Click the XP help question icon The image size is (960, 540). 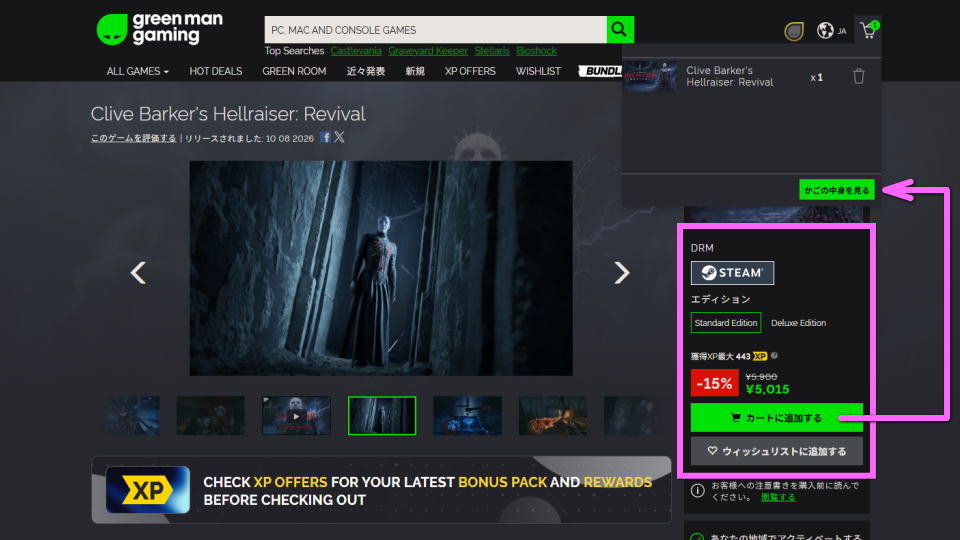click(774, 356)
